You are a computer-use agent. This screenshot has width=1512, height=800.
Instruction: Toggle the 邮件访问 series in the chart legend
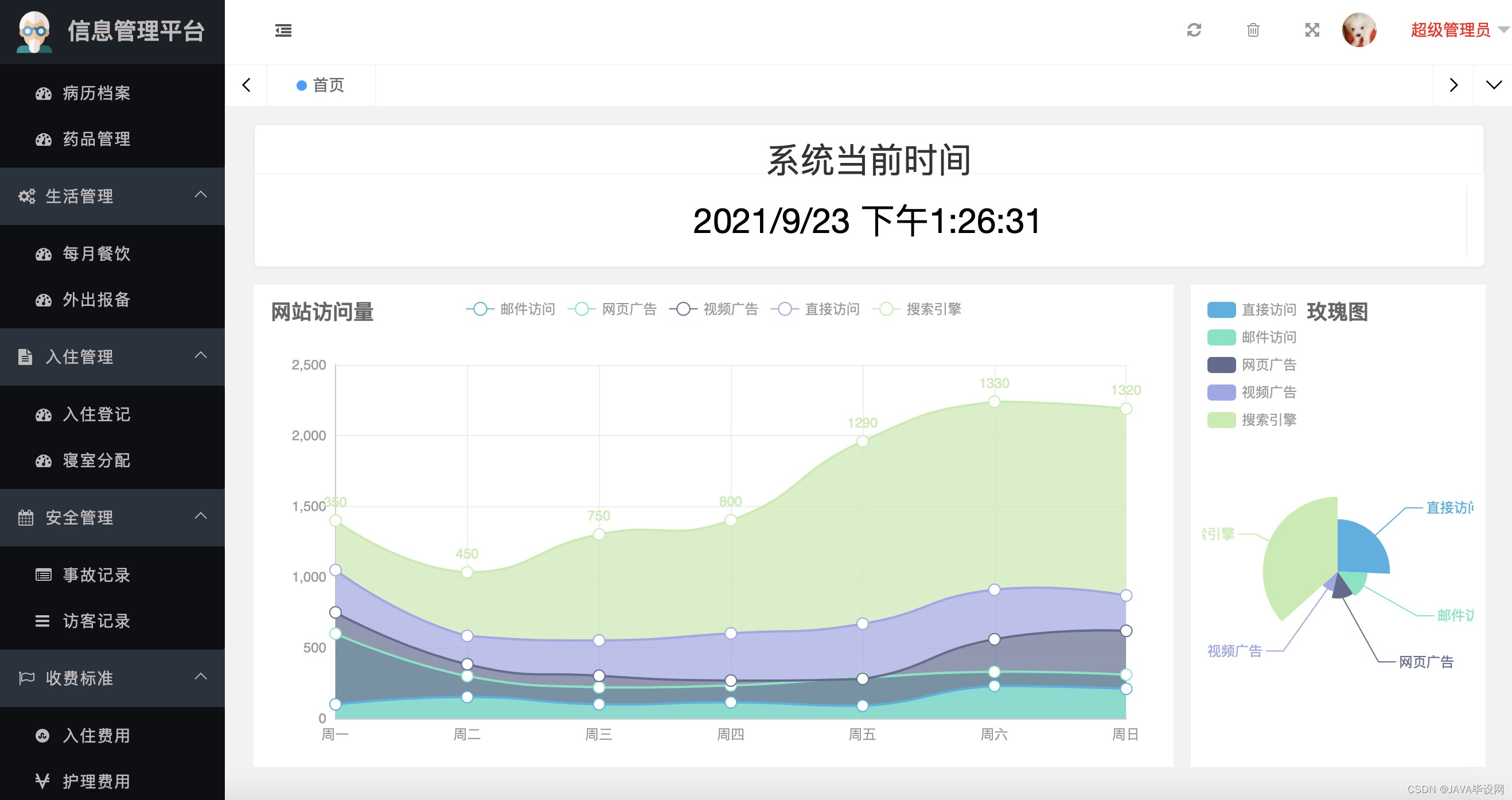coord(527,309)
